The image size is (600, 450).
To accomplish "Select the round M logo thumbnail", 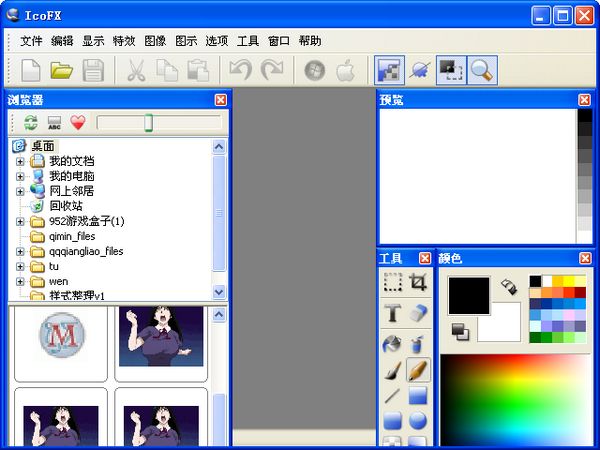I will pyautogui.click(x=60, y=342).
